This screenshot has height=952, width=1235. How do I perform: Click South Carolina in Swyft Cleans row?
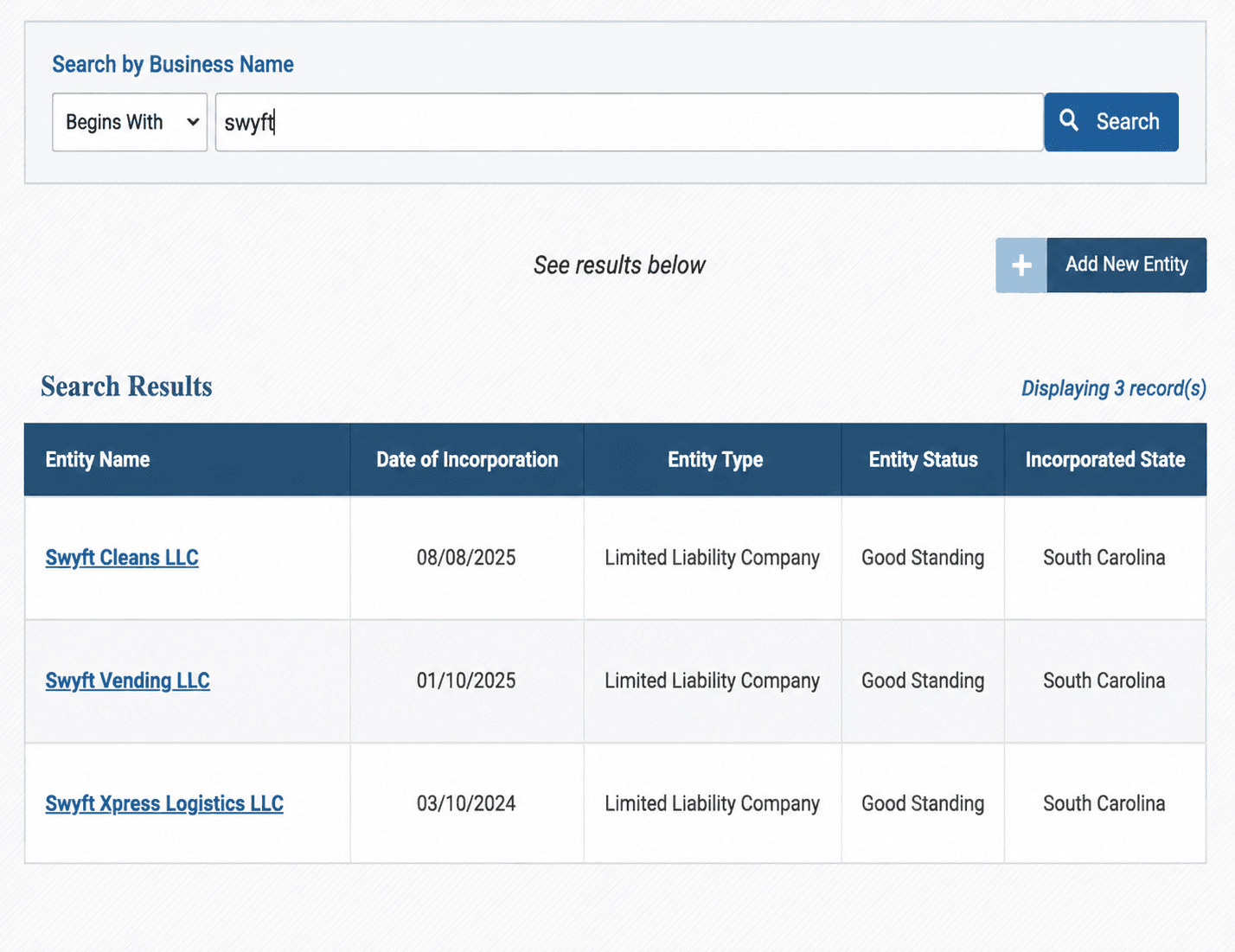(1104, 558)
